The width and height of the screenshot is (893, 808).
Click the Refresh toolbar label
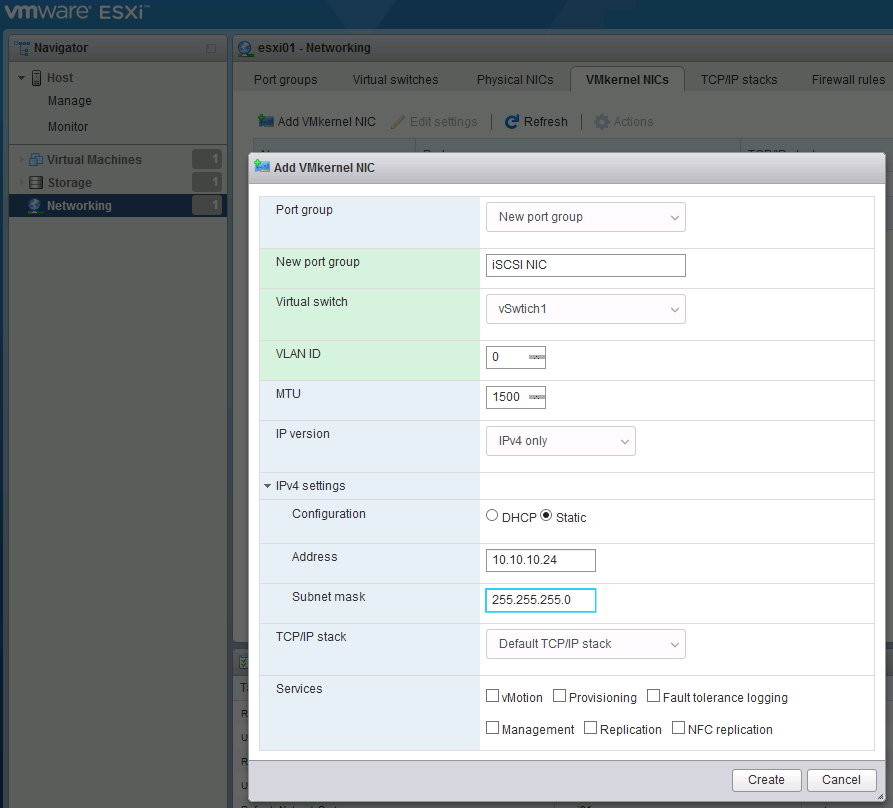pyautogui.click(x=546, y=122)
